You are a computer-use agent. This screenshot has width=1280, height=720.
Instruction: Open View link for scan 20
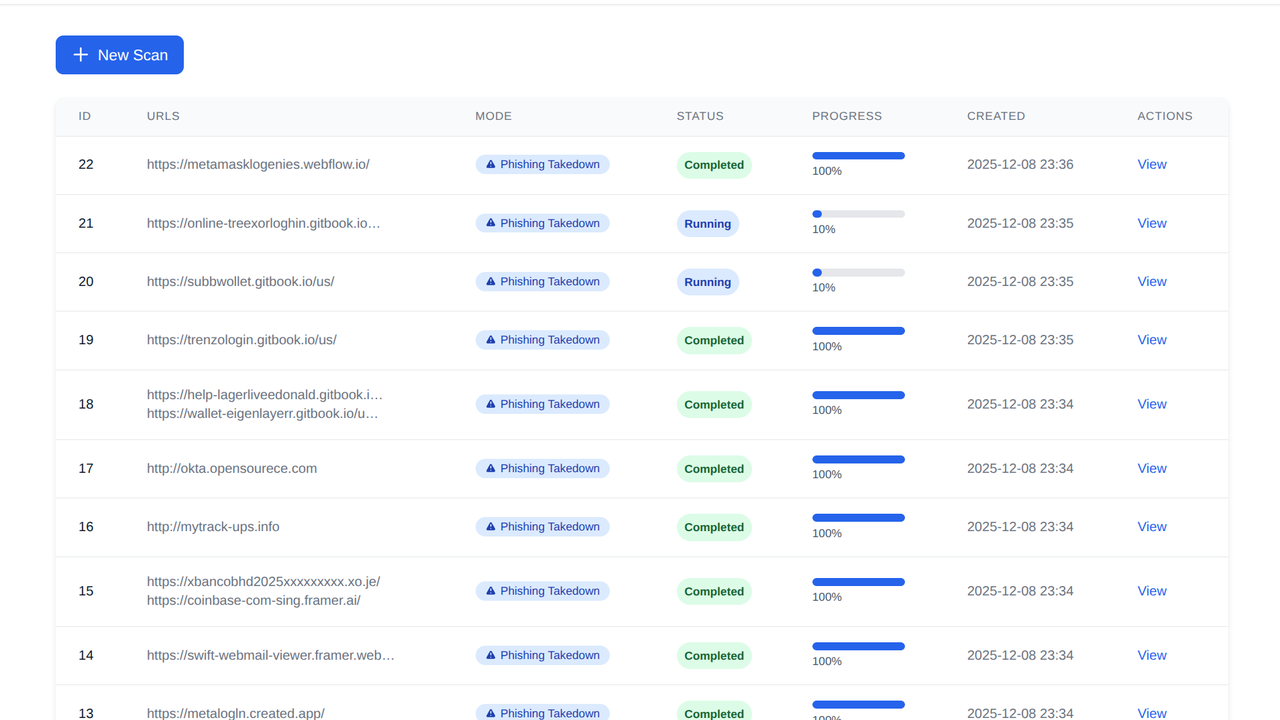click(1152, 281)
